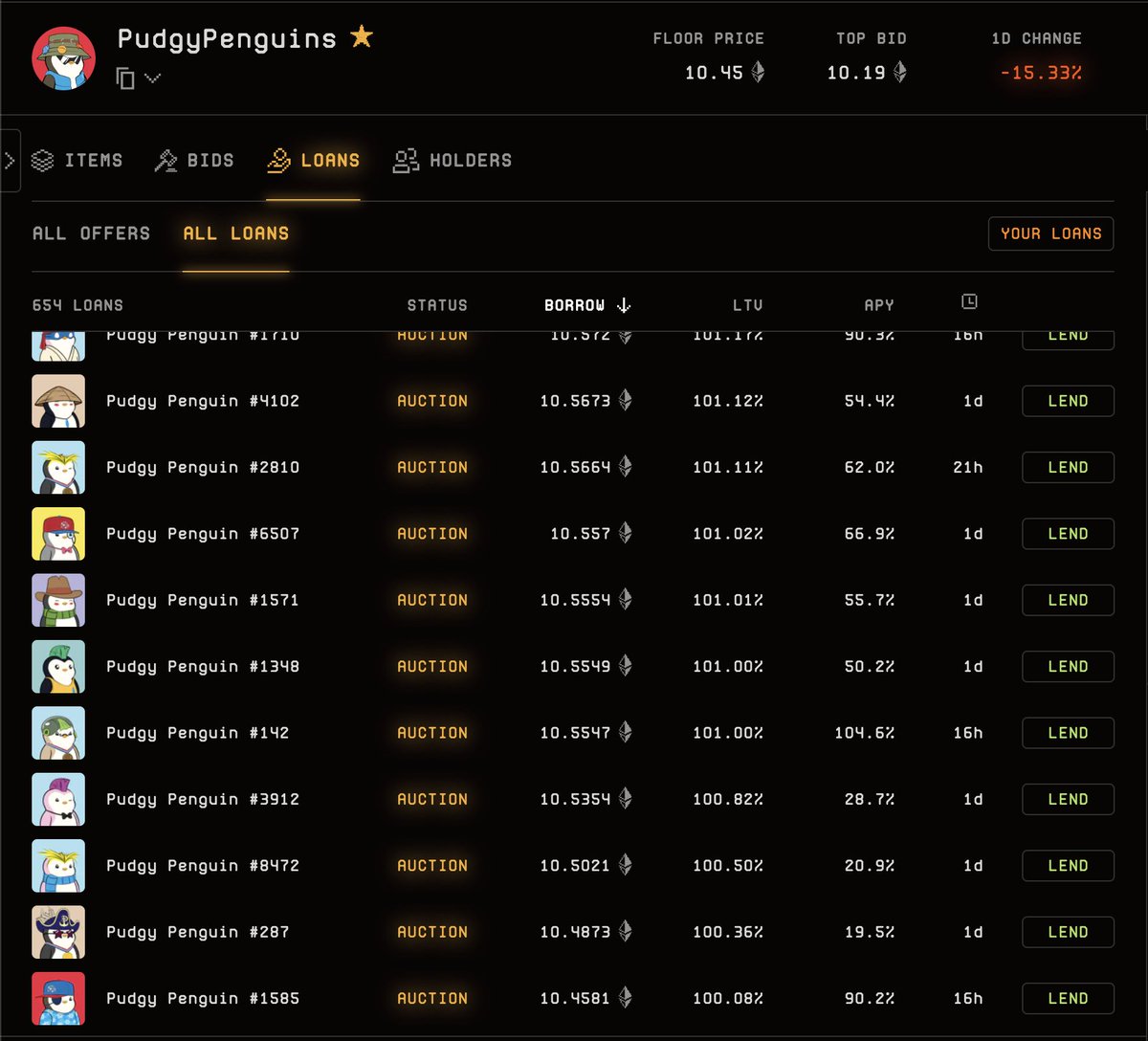This screenshot has width=1148, height=1041.
Task: Sort by the Status column header
Action: pyautogui.click(x=437, y=305)
